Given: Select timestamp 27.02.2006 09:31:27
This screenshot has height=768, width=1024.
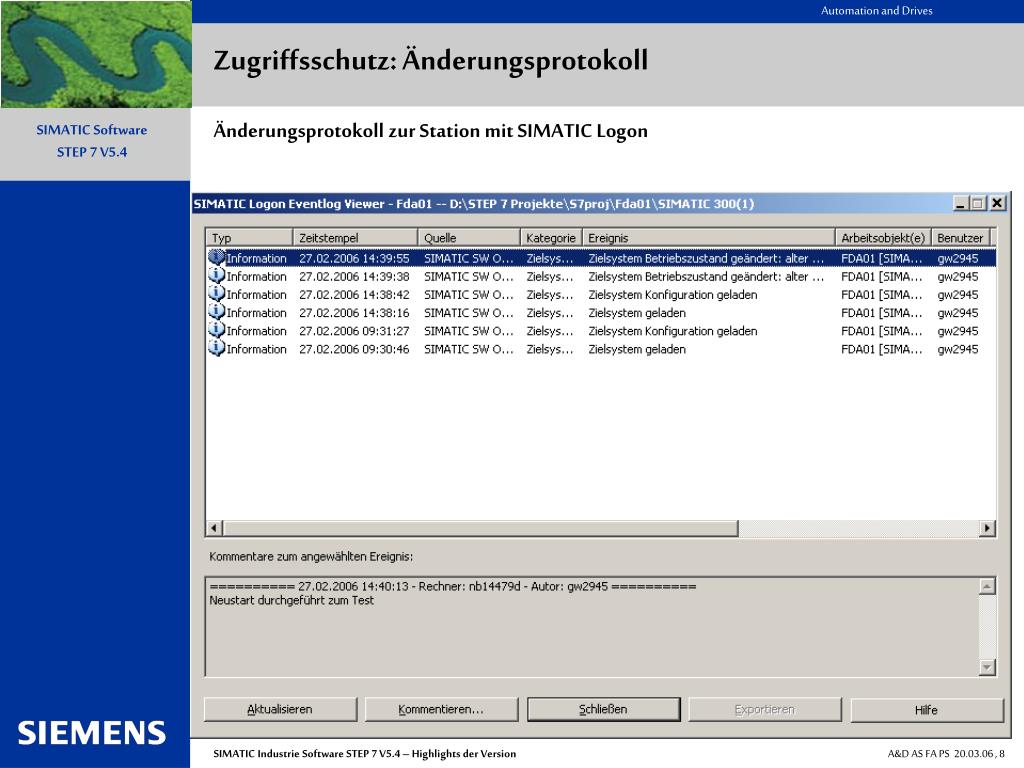Looking at the screenshot, I should point(354,331).
